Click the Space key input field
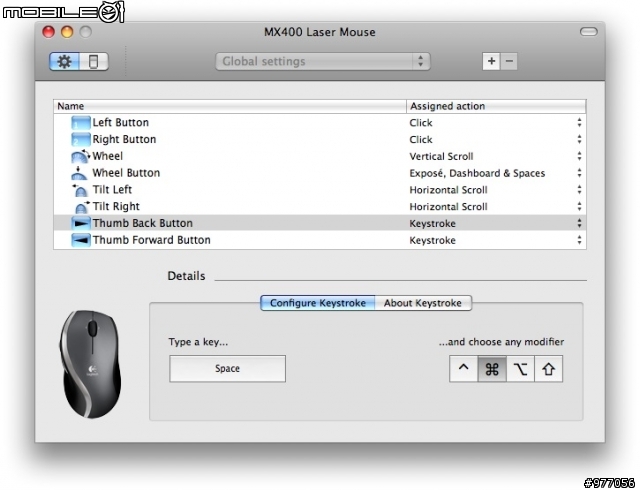 click(x=227, y=369)
